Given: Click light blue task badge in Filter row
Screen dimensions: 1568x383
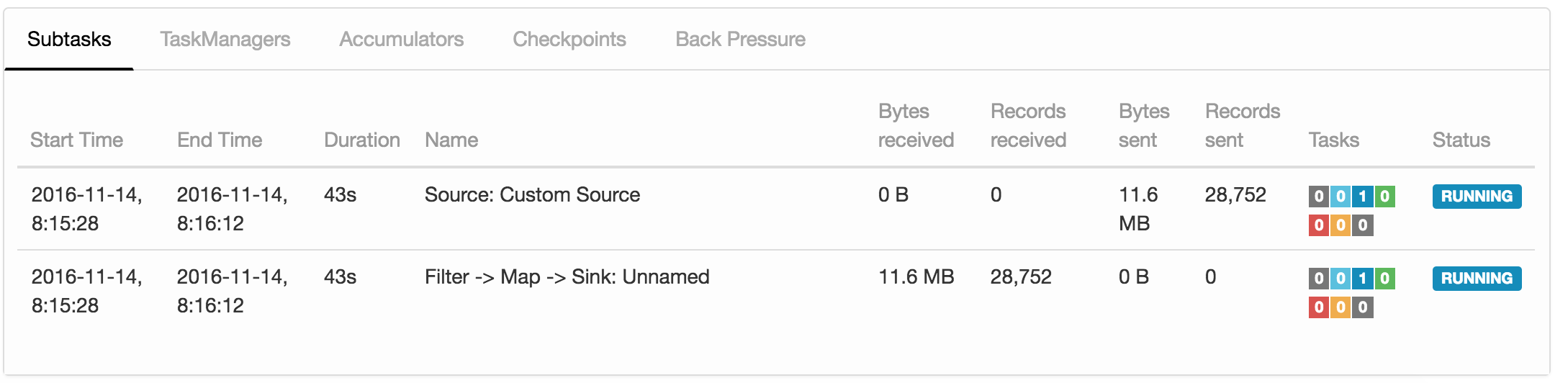Looking at the screenshot, I should [1341, 279].
